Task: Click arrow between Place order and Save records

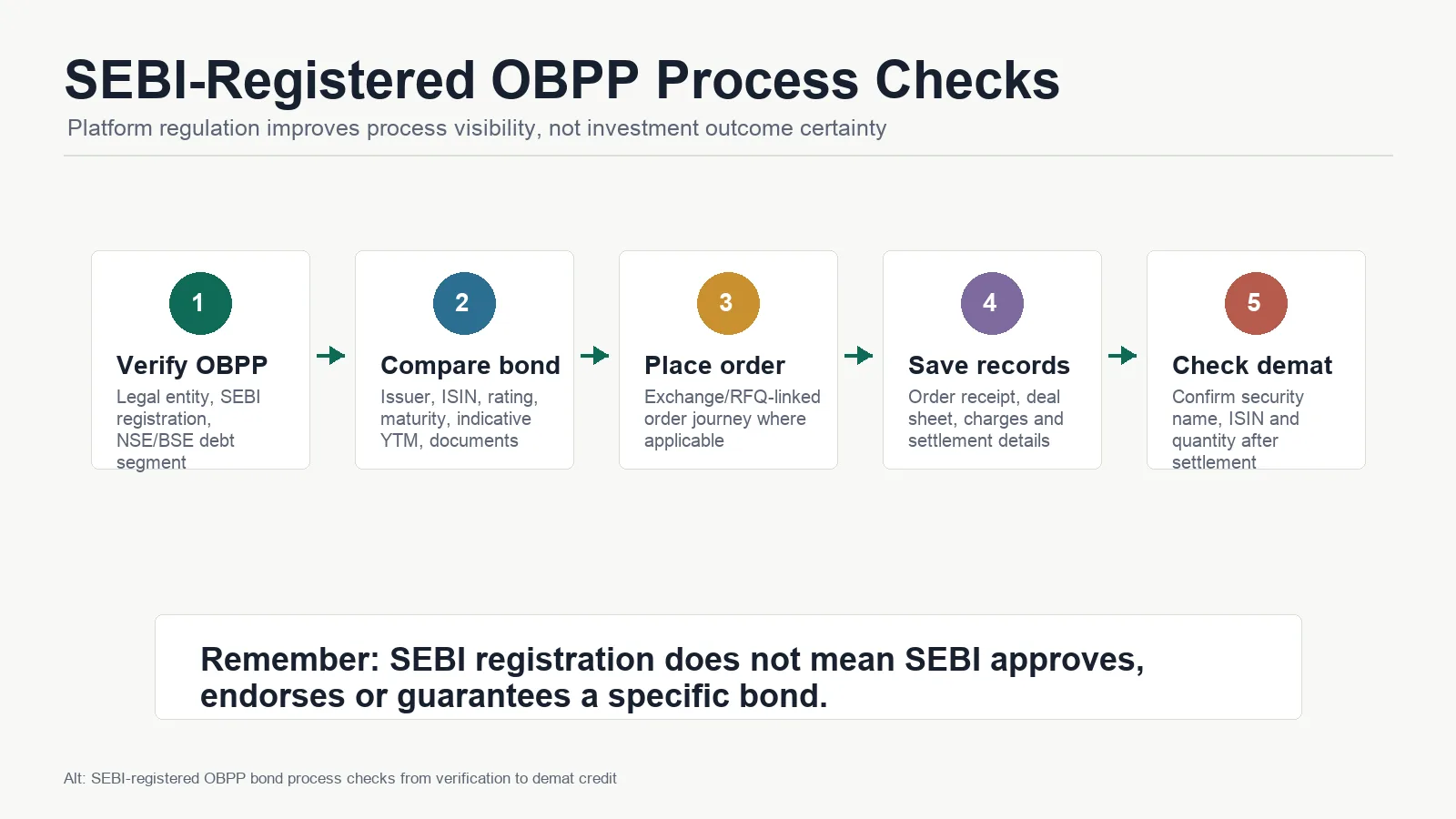Action: click(x=859, y=355)
